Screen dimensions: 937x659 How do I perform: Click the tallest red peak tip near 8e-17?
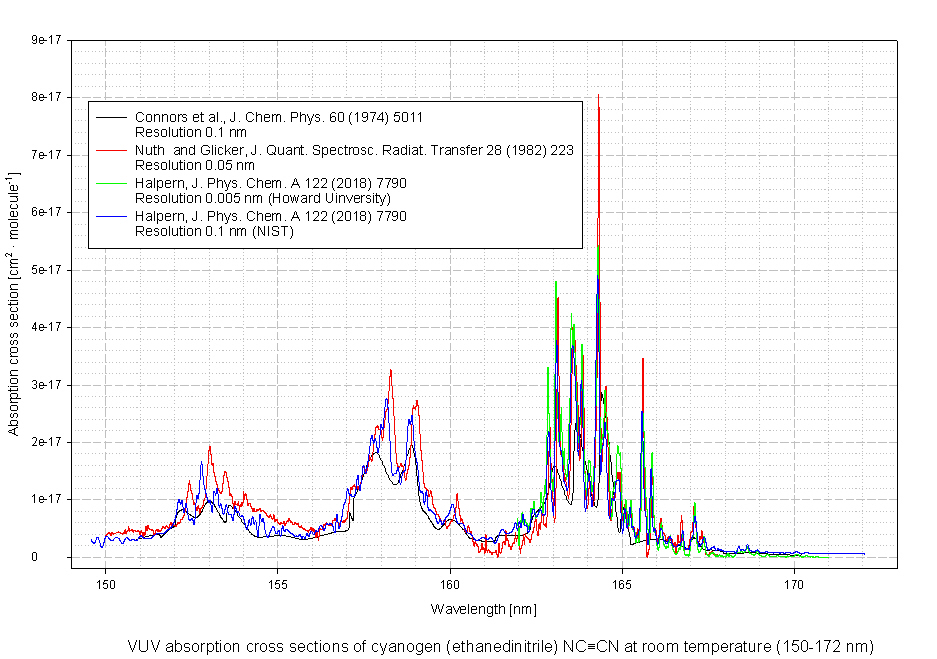click(598, 96)
